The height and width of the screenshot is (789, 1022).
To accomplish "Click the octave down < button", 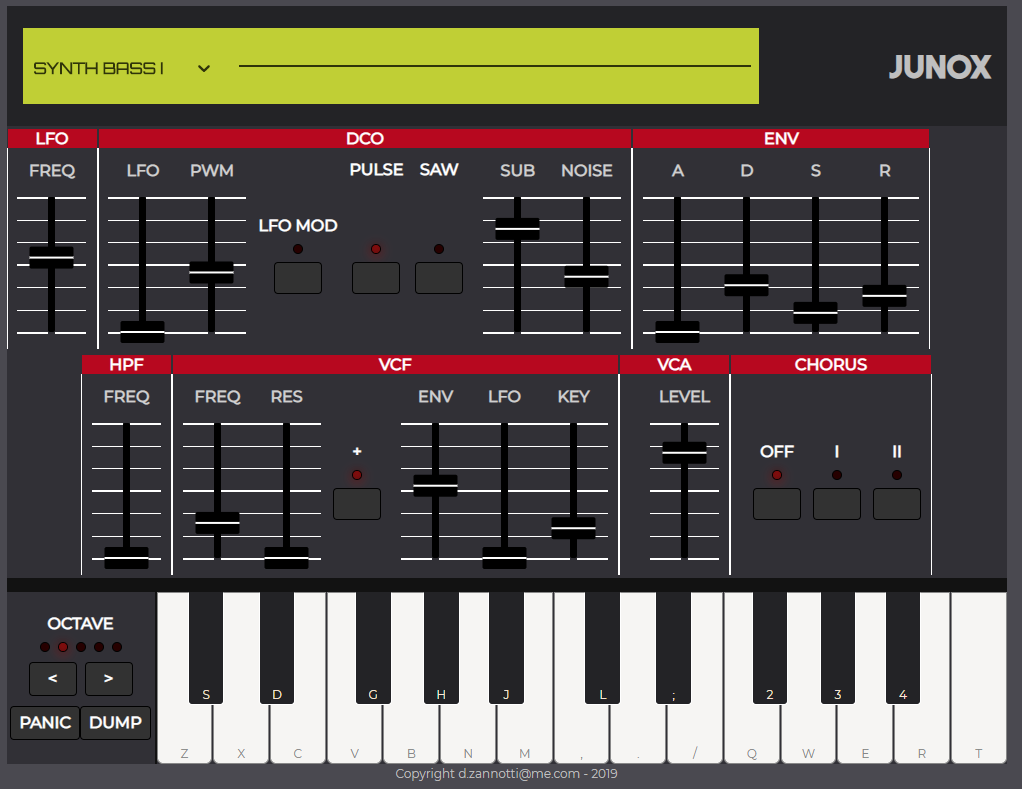I will click(53, 679).
